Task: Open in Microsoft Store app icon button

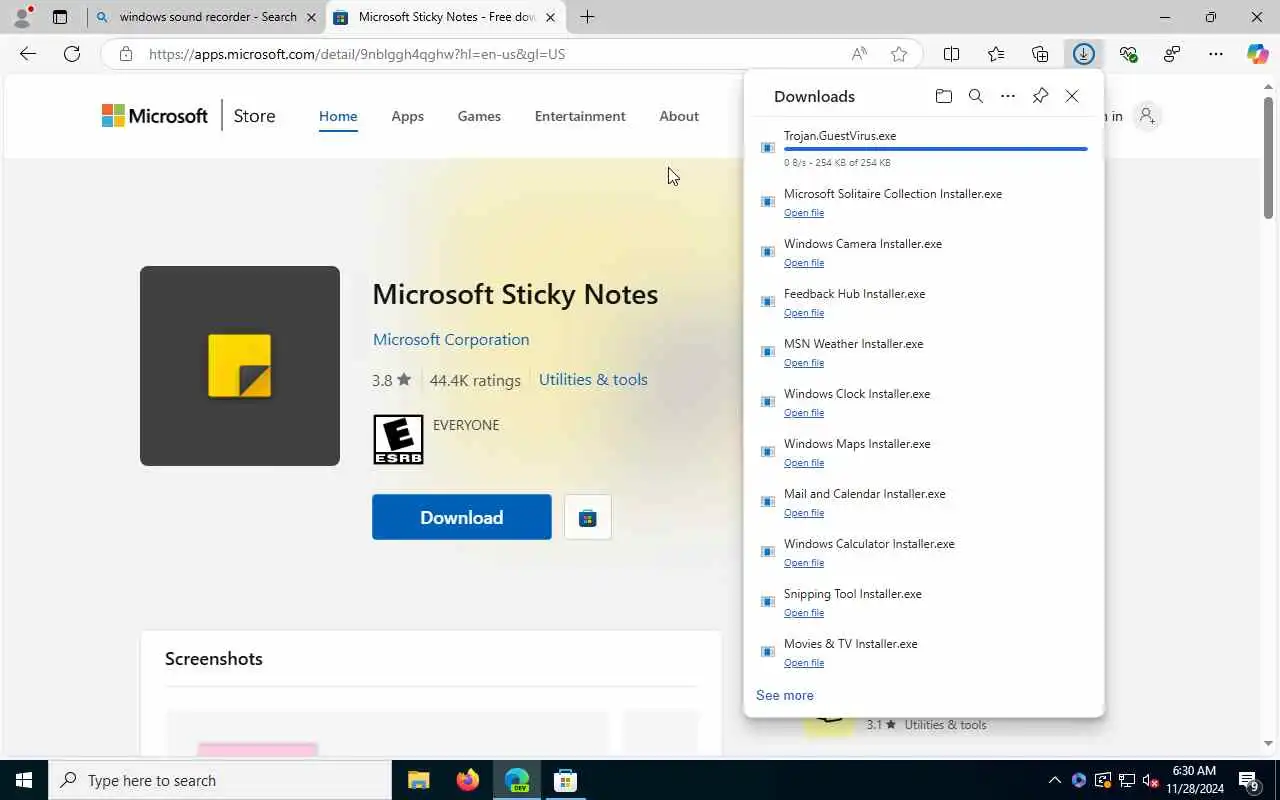Action: (588, 517)
